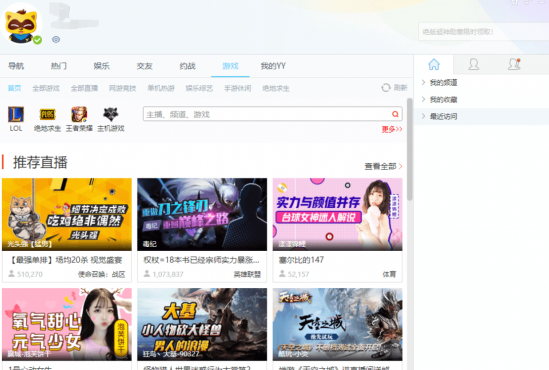The height and width of the screenshot is (370, 549).
Task: Click the small eye icon under username
Action: pos(56,40)
